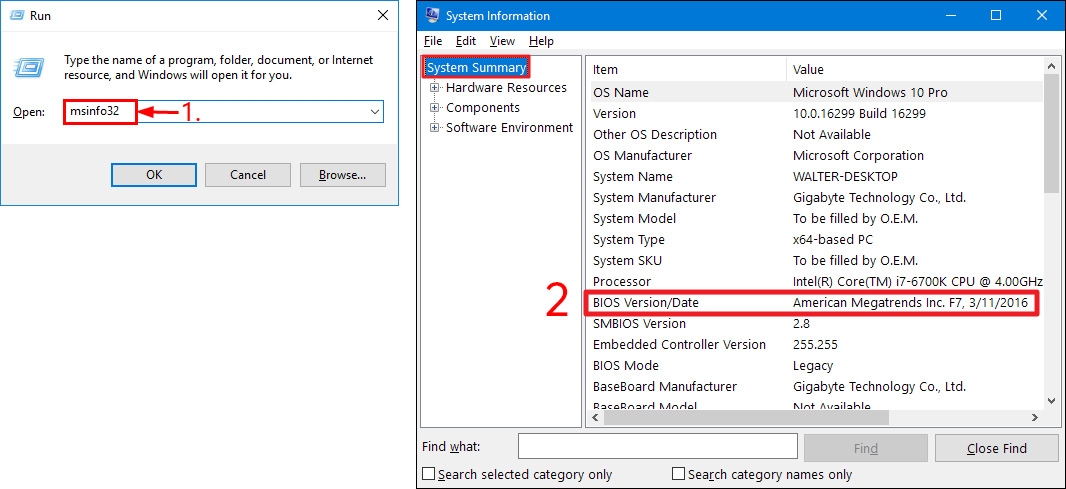Click Browse... in the Run dialog
This screenshot has height=489, width=1066.
click(x=343, y=175)
